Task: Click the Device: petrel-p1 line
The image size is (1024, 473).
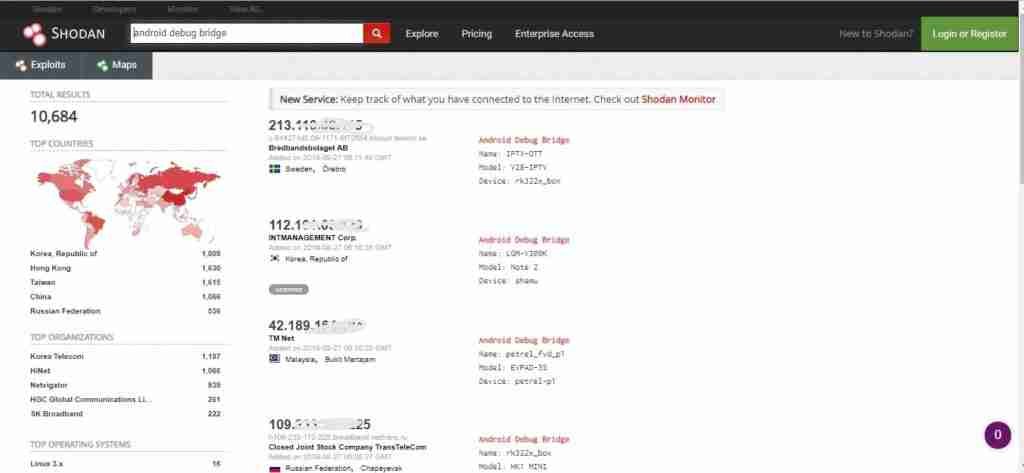Action: click(517, 381)
